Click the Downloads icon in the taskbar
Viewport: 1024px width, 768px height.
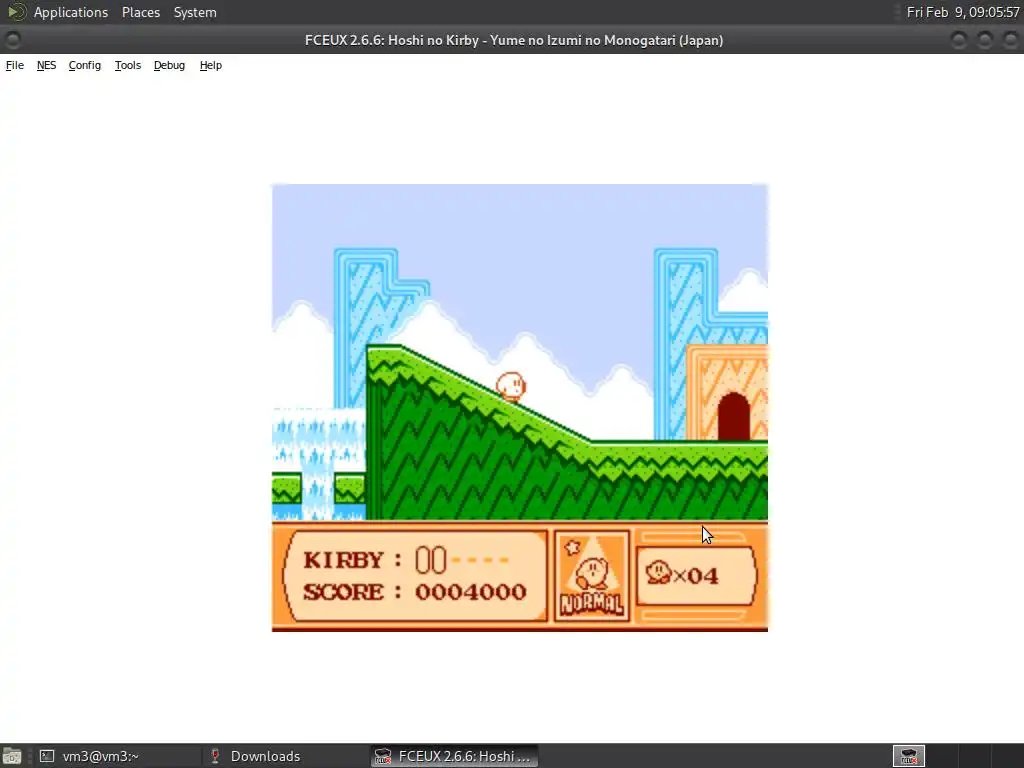[x=214, y=756]
